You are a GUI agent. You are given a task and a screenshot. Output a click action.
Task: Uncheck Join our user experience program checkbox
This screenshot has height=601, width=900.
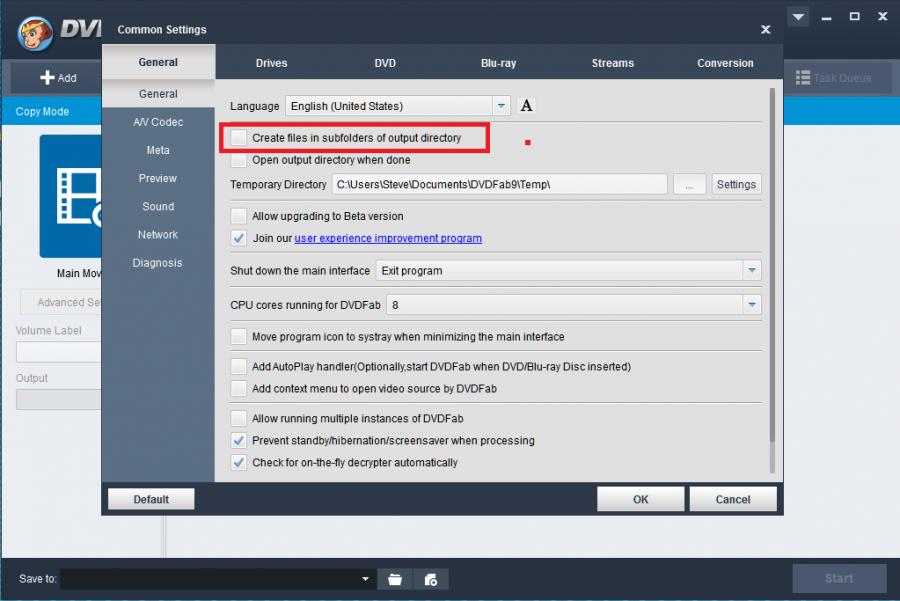pos(238,238)
